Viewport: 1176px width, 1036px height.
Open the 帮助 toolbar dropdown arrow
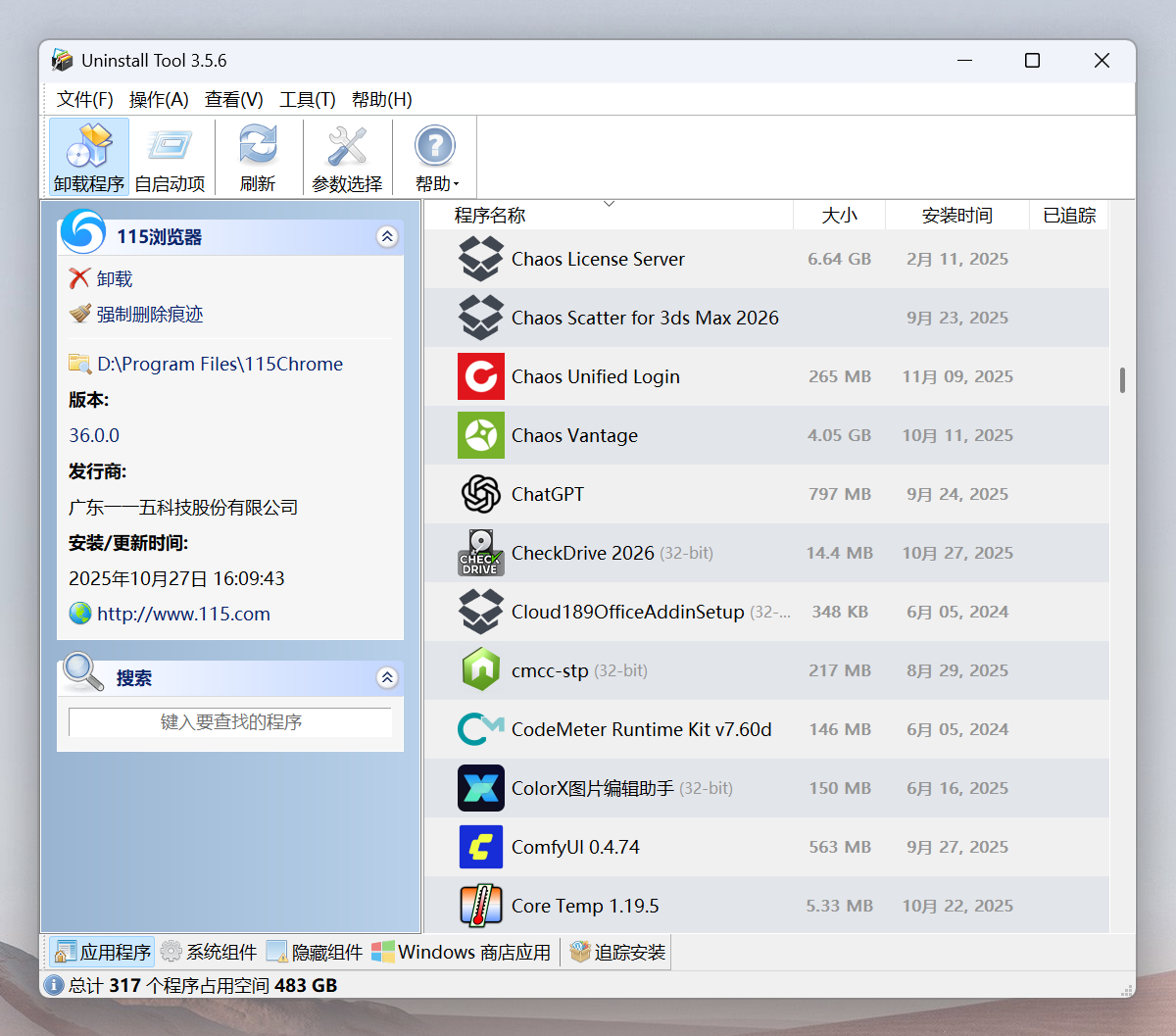pos(456,184)
